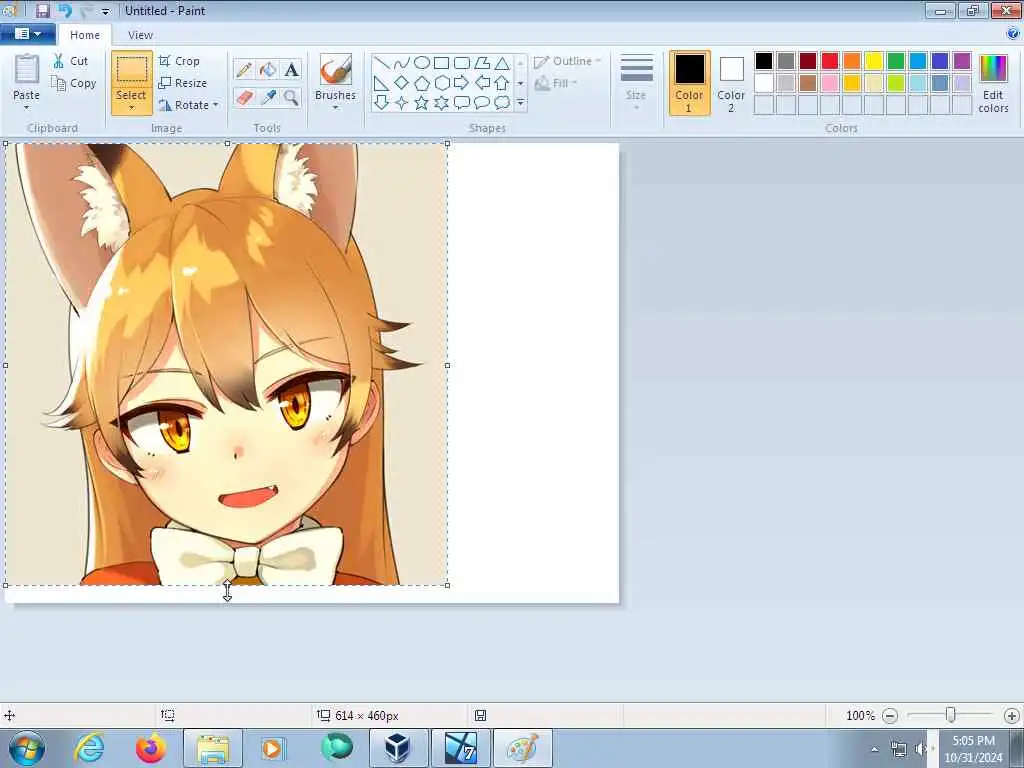Select the Text tool
Image resolution: width=1024 pixels, height=768 pixels.
[x=291, y=69]
